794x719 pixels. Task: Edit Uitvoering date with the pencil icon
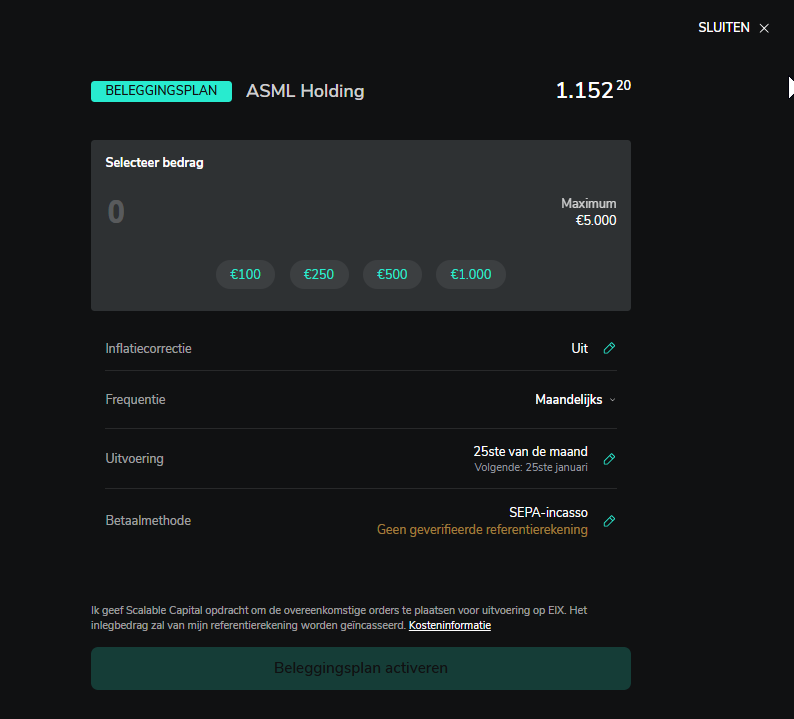point(609,459)
